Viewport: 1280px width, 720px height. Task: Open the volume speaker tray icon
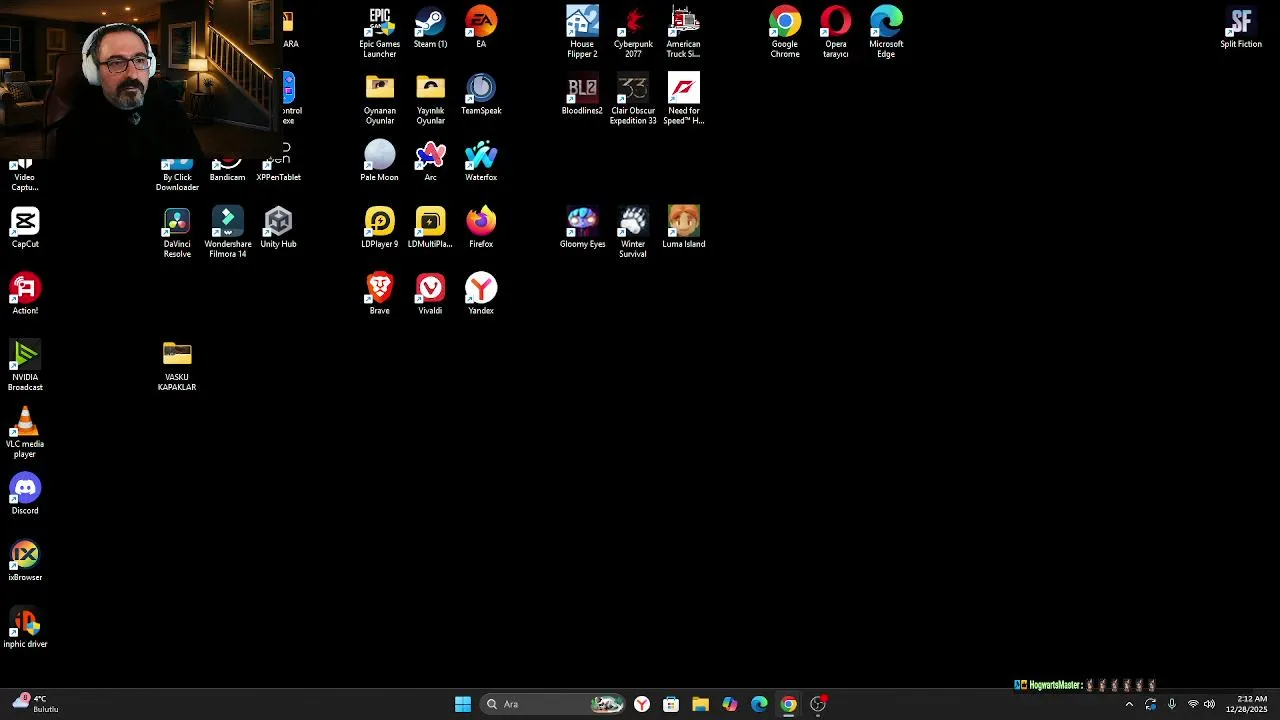coord(1210,704)
